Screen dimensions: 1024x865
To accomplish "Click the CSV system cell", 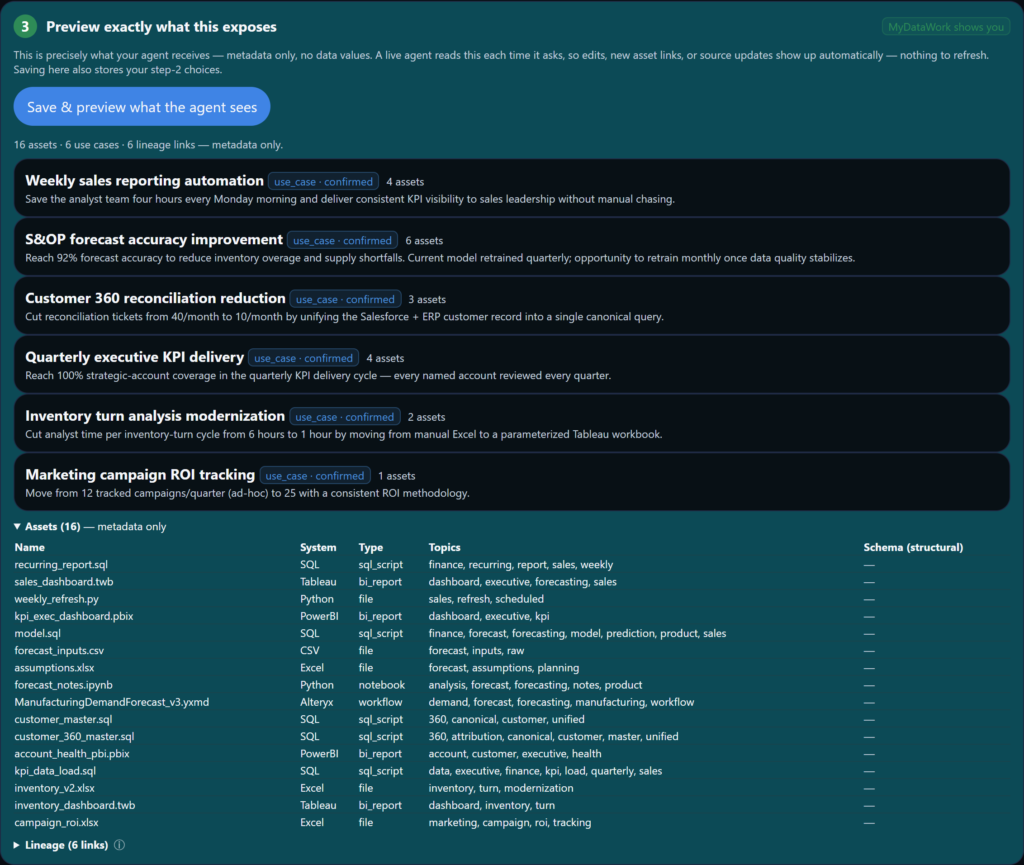I will (310, 650).
